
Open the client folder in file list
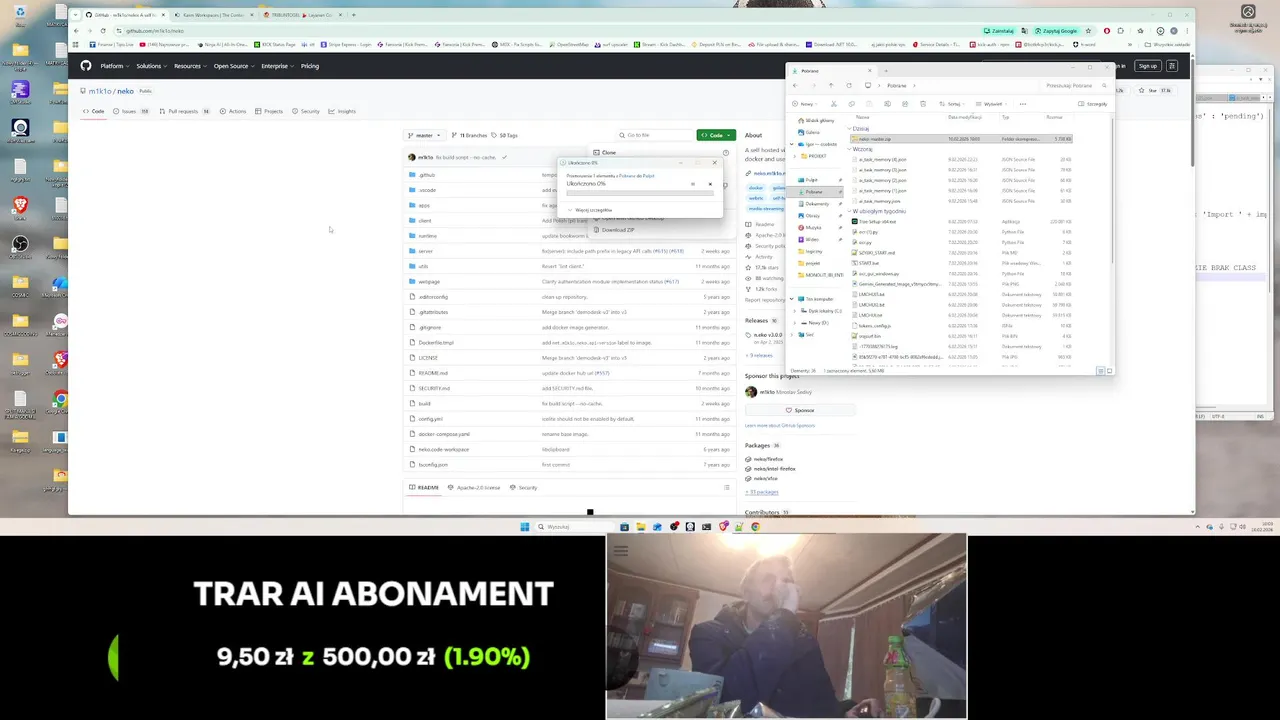coord(425,221)
